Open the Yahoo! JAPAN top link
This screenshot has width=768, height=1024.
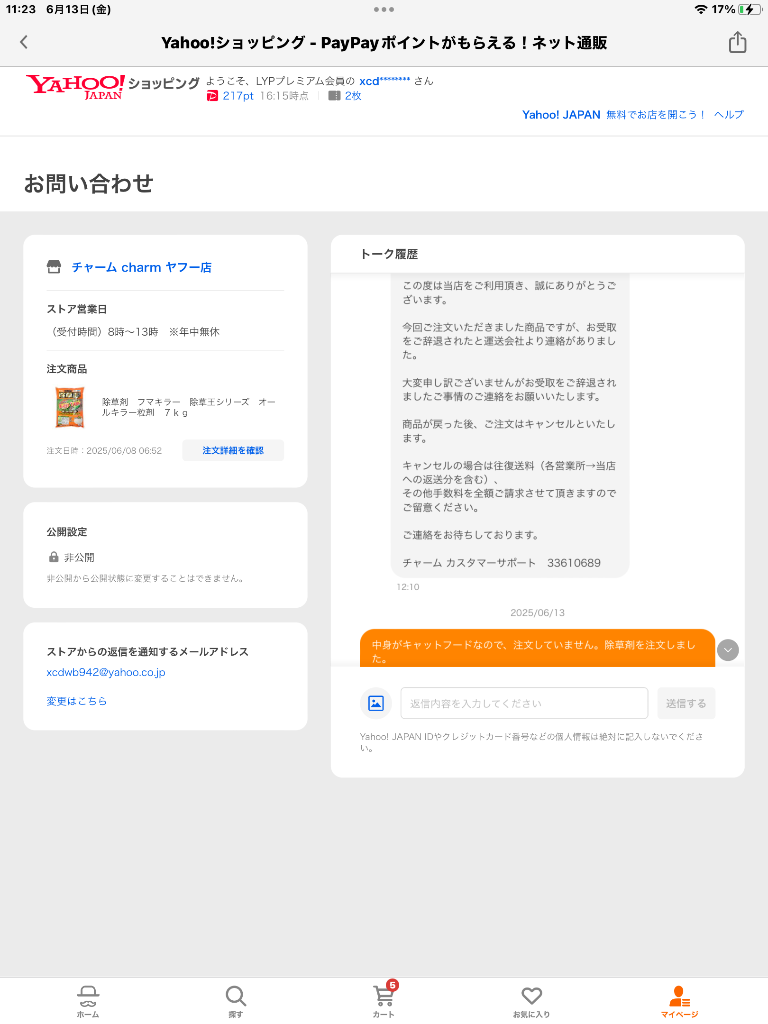(x=561, y=115)
